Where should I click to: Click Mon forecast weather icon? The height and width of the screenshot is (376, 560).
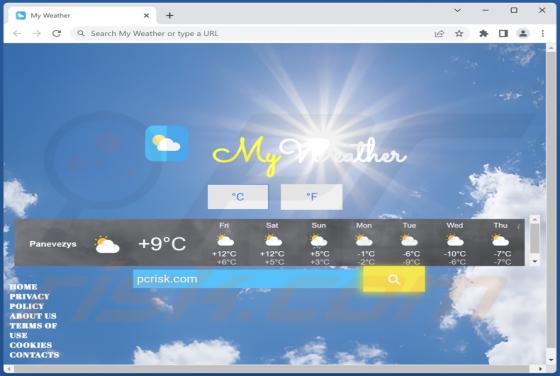[364, 240]
